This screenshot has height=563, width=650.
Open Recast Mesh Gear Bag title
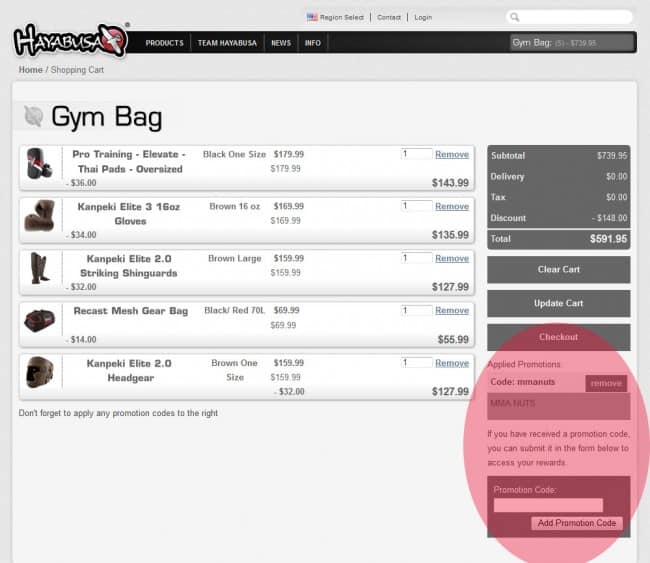coord(131,311)
